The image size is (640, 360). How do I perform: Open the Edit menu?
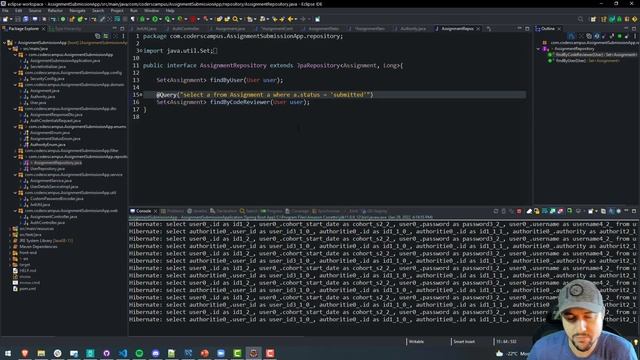click(x=19, y=11)
